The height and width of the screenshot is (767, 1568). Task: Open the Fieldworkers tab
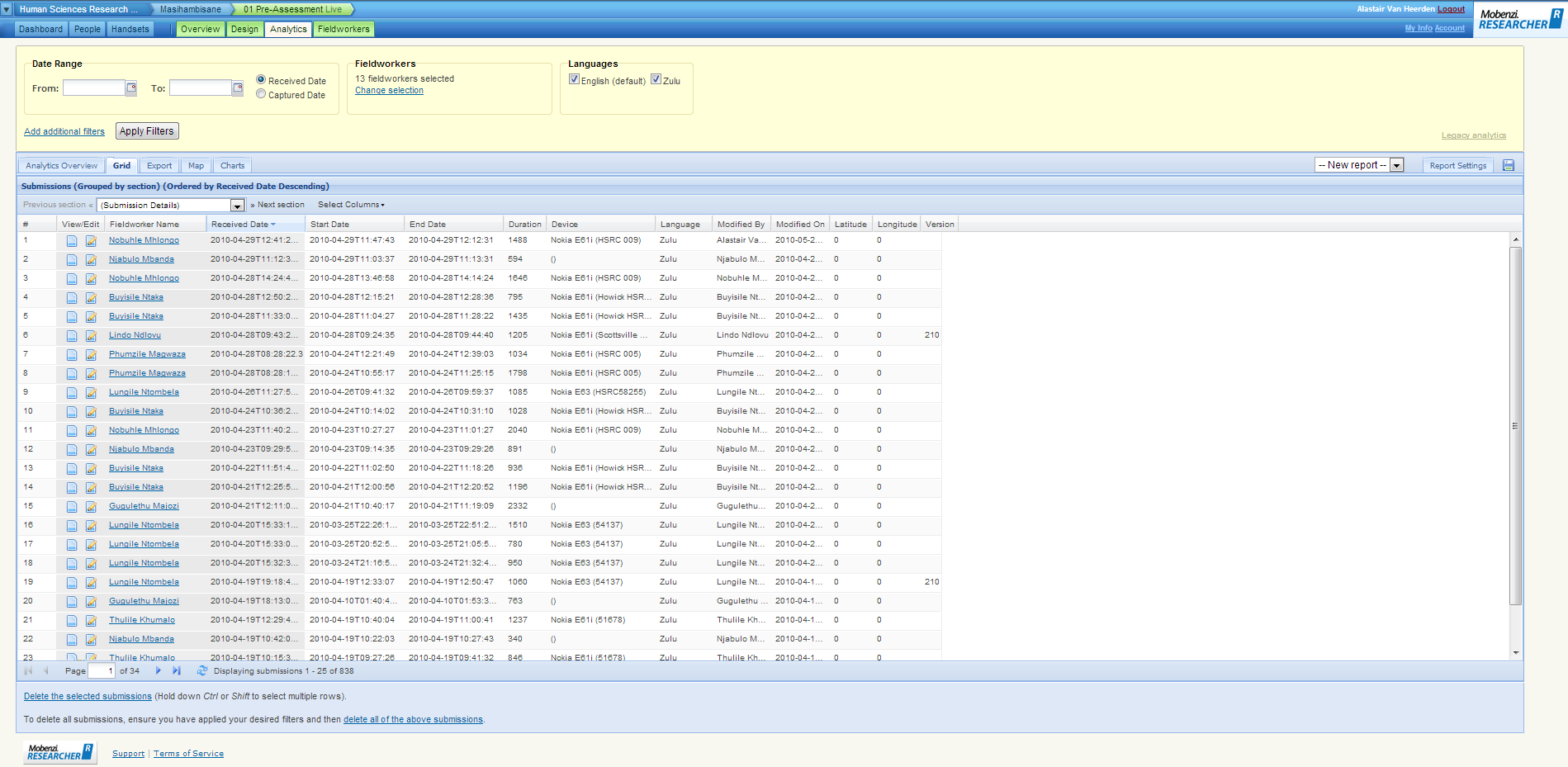pos(343,29)
